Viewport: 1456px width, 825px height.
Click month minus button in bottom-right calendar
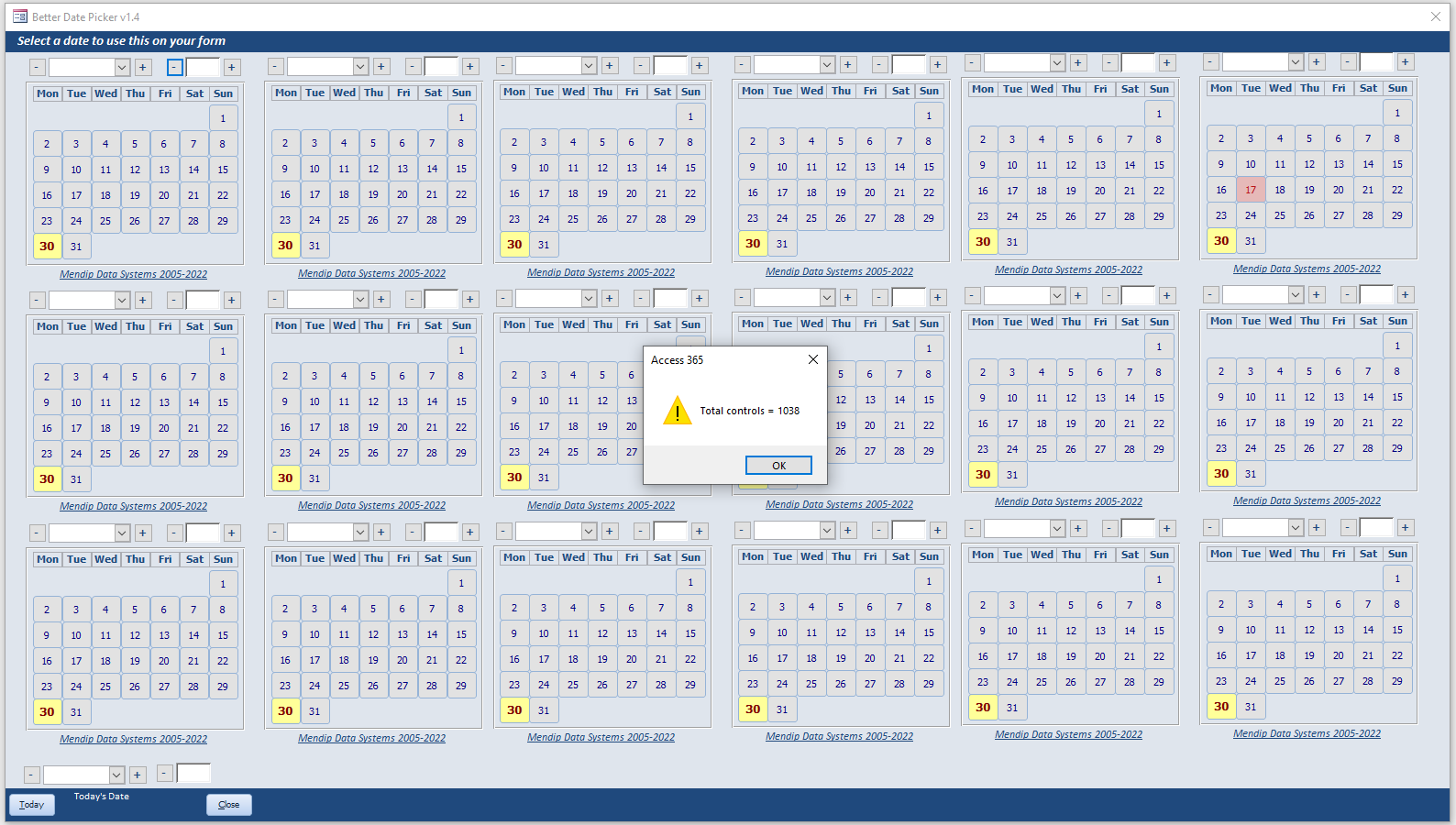click(x=1210, y=528)
